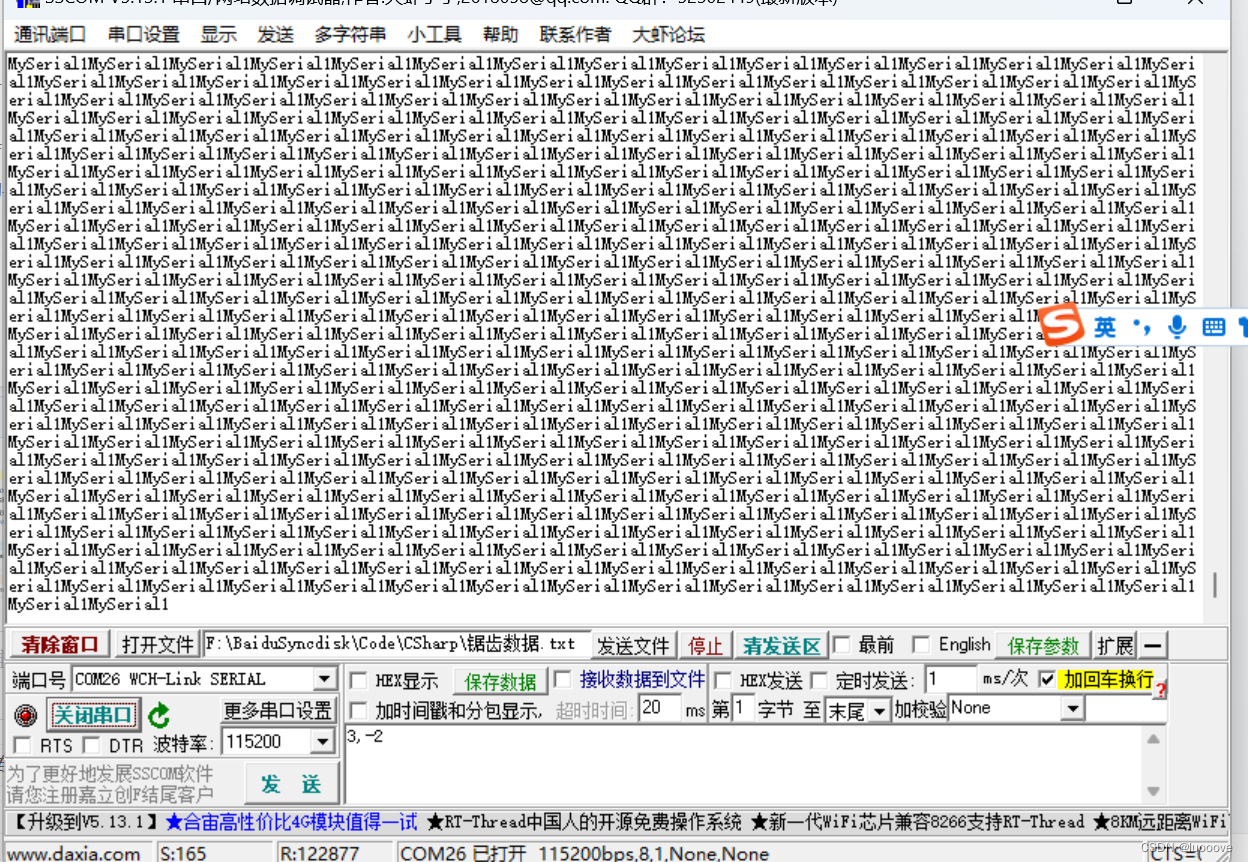Image resolution: width=1248 pixels, height=862 pixels.
Task: Toggle the HEX发送 checkbox
Action: click(723, 681)
